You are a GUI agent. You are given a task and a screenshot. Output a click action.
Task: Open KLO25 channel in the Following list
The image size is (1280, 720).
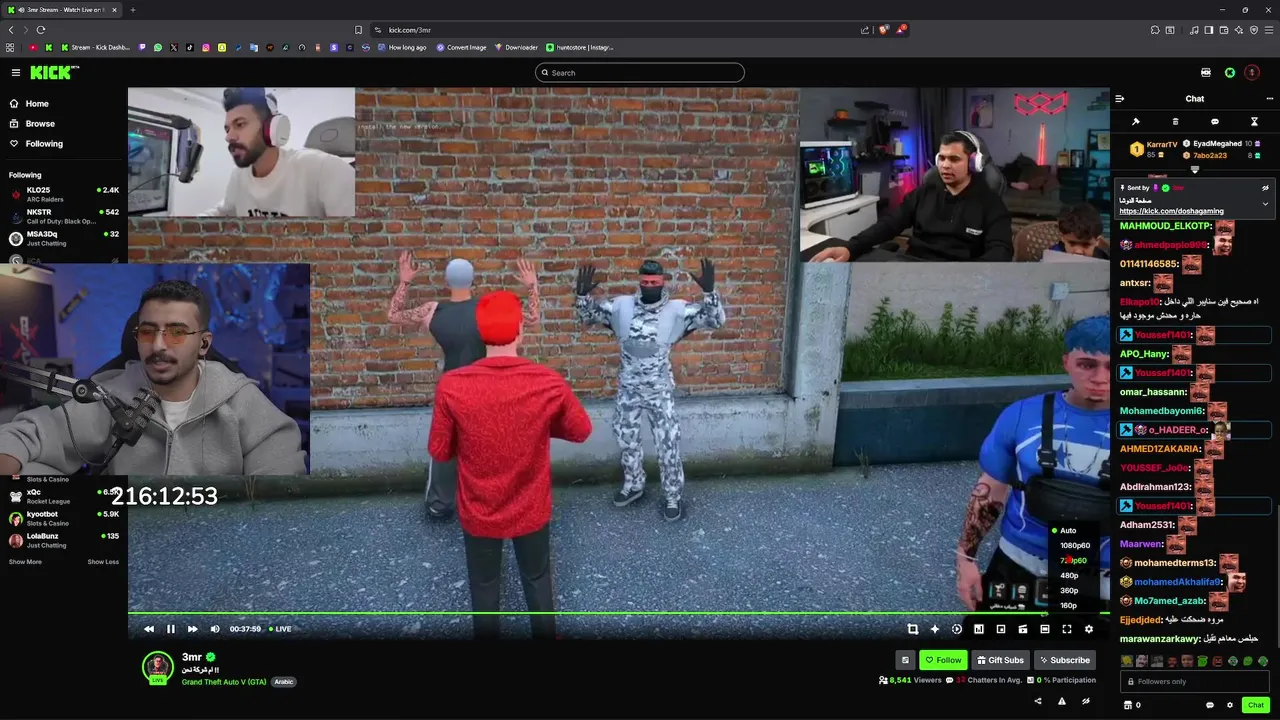pos(63,194)
